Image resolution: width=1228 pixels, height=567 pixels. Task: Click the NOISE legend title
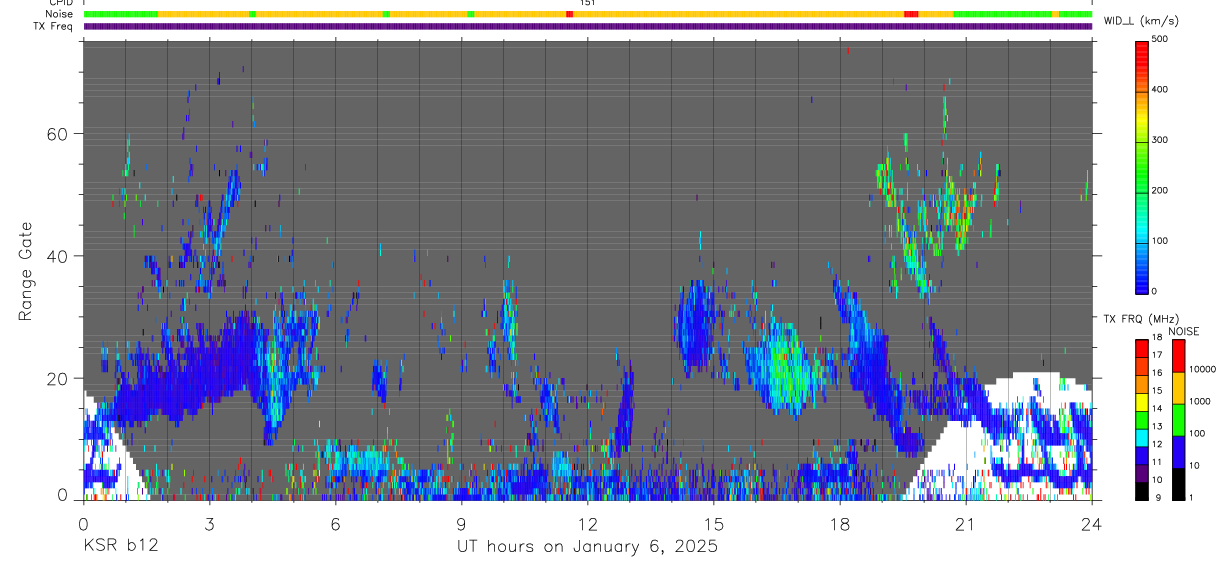click(x=1183, y=331)
